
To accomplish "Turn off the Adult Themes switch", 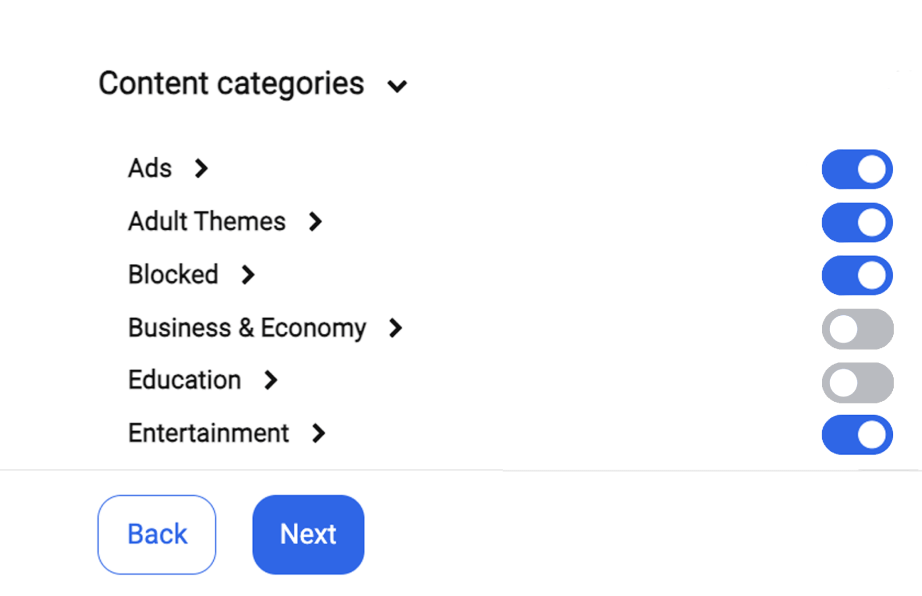I will [x=857, y=221].
